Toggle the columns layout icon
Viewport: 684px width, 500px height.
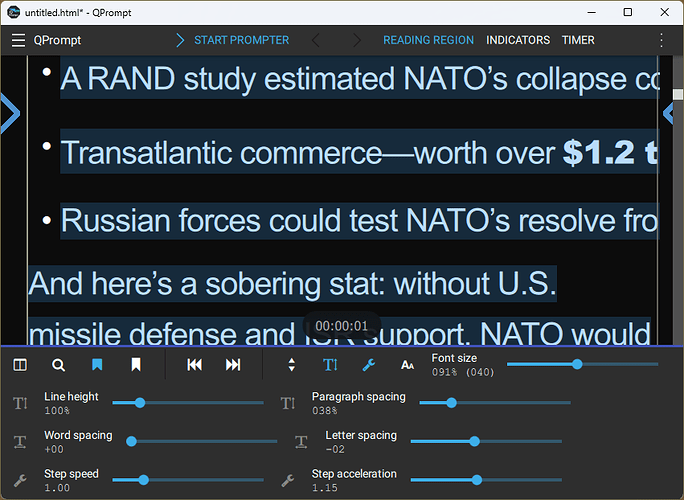click(20, 365)
